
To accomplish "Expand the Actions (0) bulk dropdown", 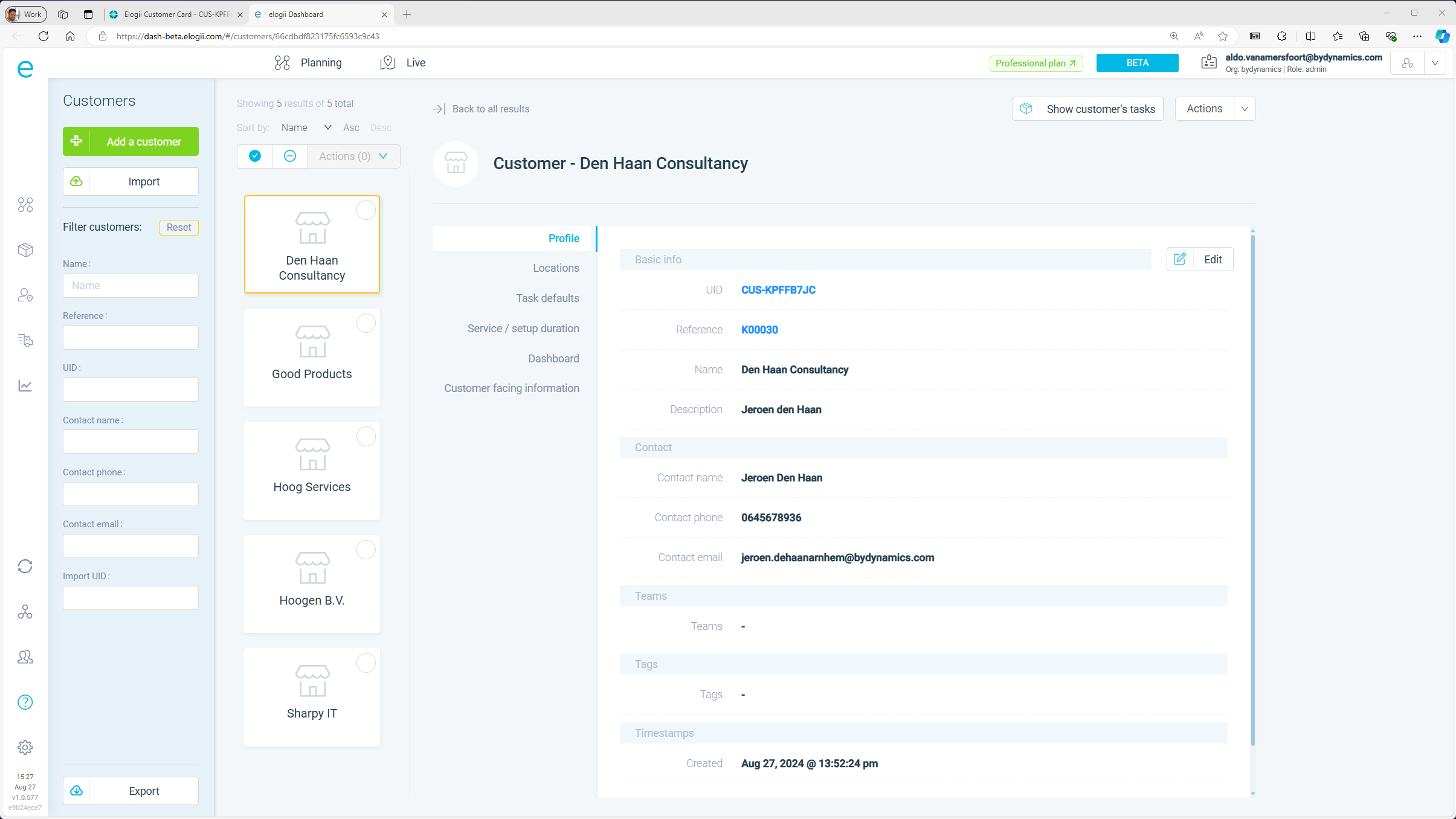I will (353, 156).
